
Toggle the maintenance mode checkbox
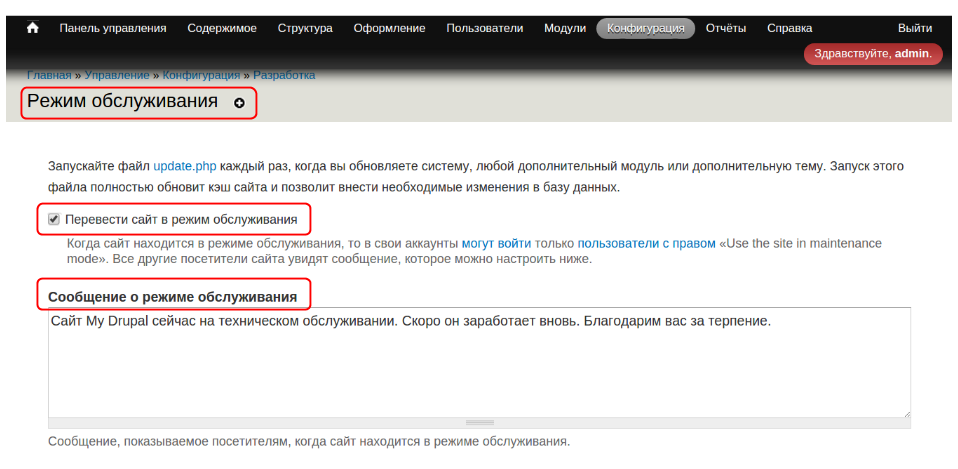(54, 219)
